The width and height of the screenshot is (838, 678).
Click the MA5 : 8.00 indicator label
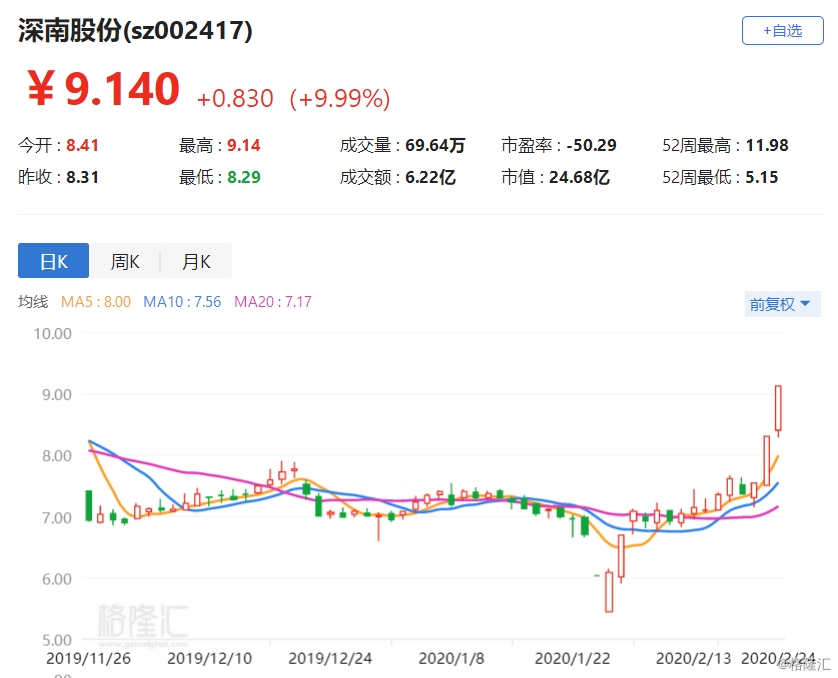click(96, 302)
